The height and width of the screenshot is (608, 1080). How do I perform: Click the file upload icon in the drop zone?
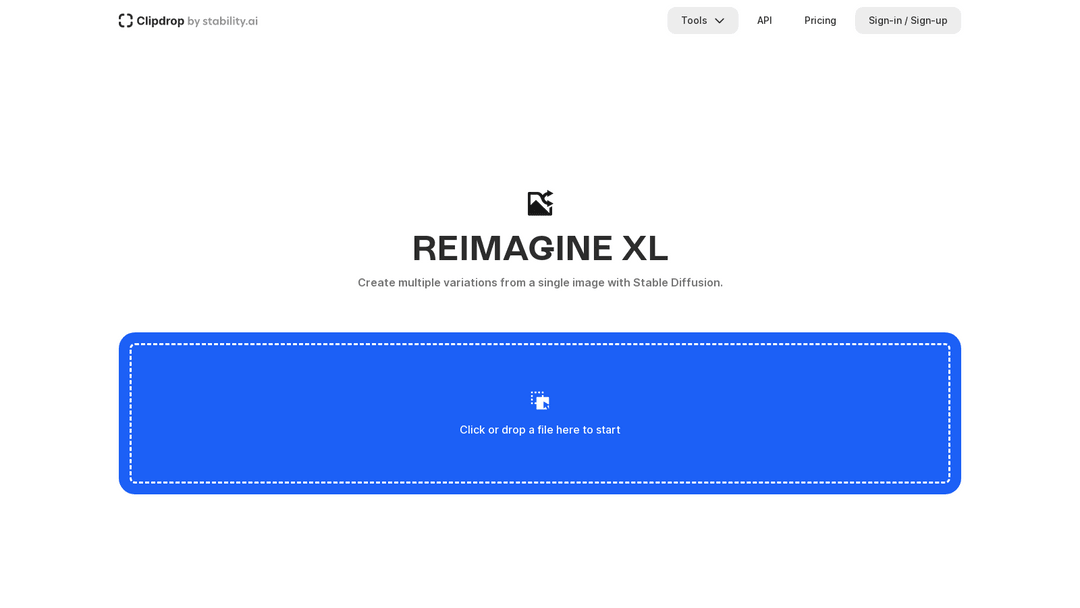[x=540, y=401]
